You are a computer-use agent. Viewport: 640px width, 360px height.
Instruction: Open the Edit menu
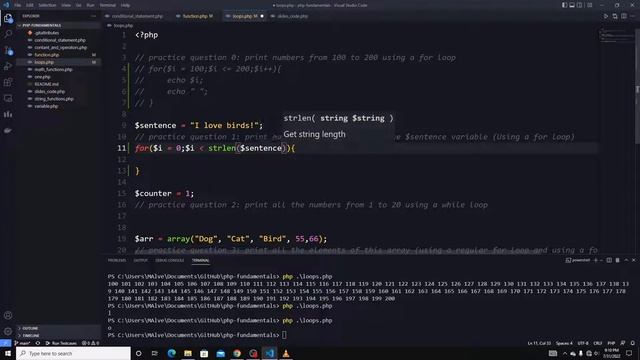(30, 5)
